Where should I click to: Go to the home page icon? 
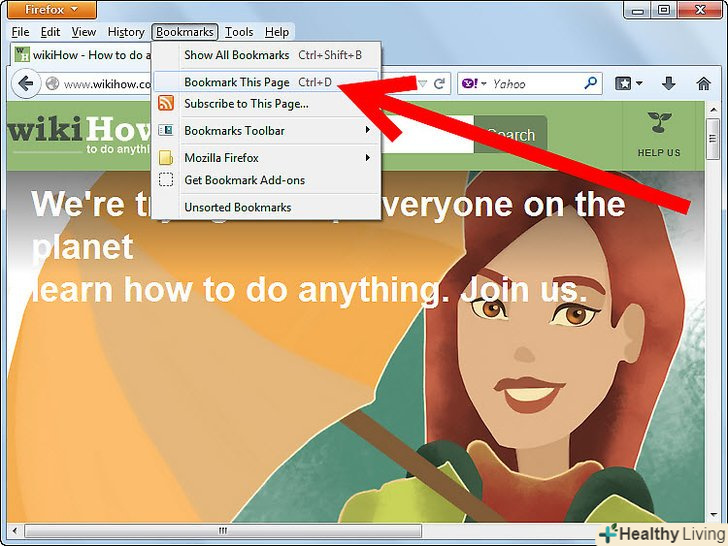704,84
